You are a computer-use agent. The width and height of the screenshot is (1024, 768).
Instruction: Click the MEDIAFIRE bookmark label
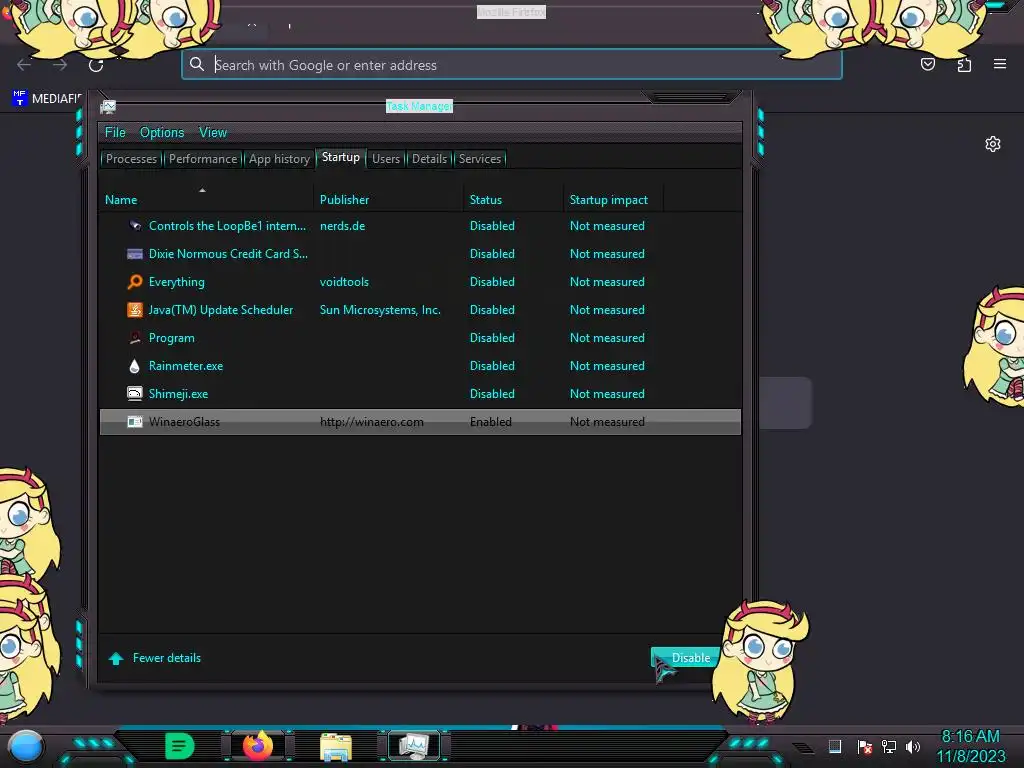[57, 99]
